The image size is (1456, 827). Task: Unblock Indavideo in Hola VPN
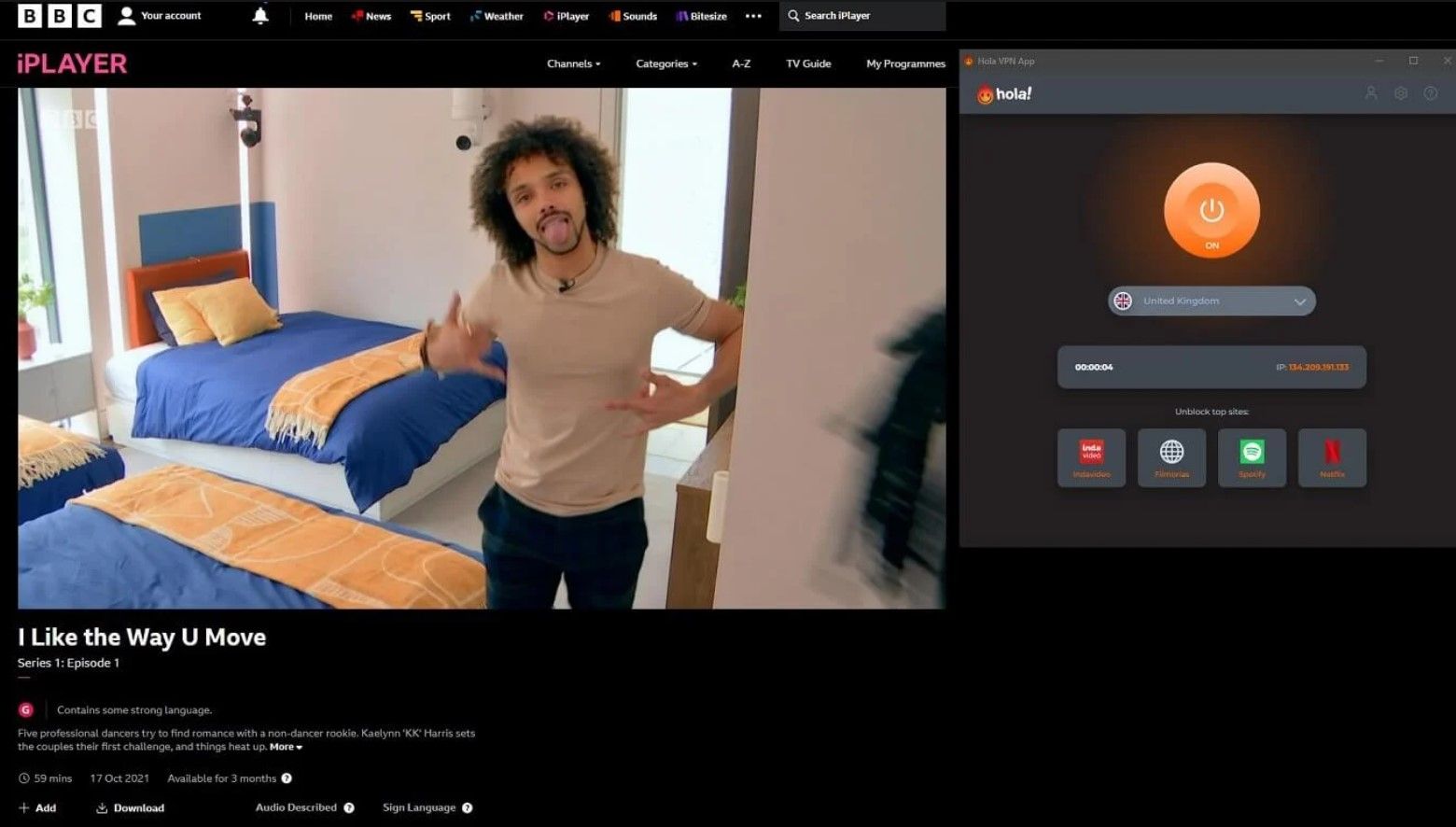pyautogui.click(x=1091, y=457)
